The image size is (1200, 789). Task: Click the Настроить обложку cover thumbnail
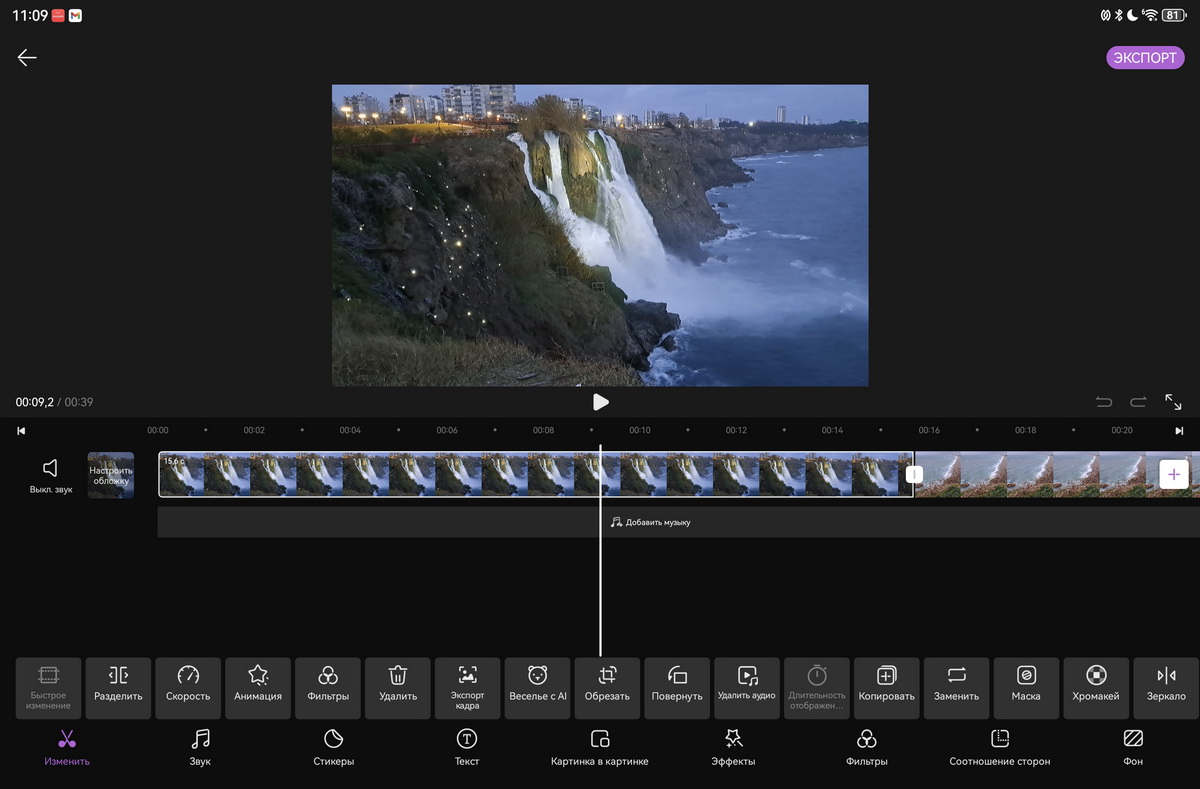tap(111, 475)
